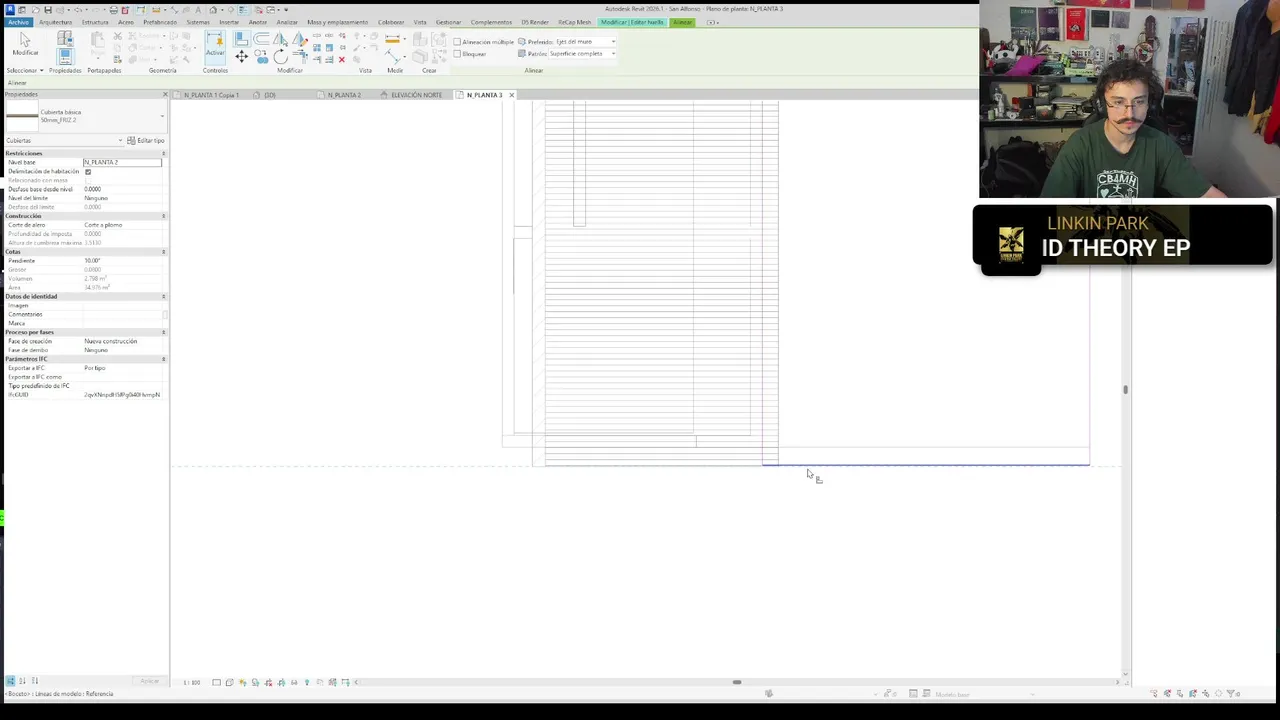Open the Arquitectura ribbon tab
The height and width of the screenshot is (720, 1280).
click(55, 22)
